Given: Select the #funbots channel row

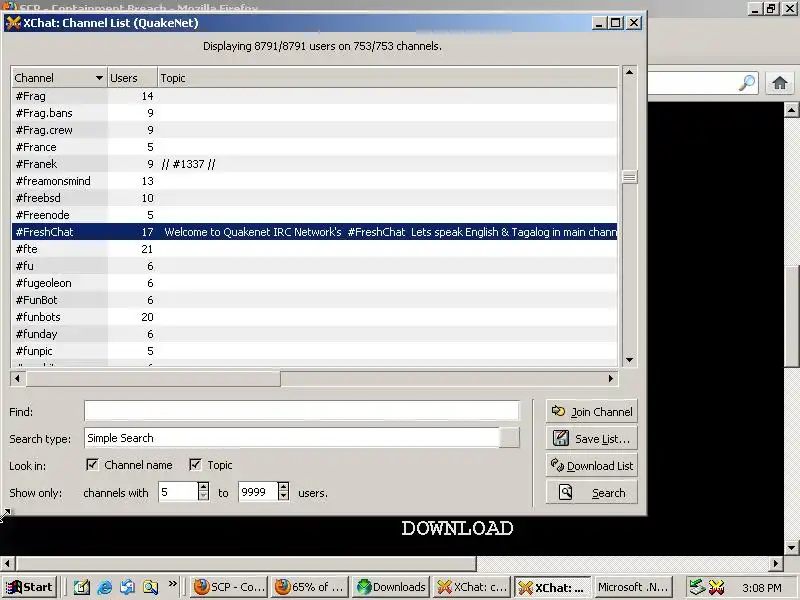Looking at the screenshot, I should (314, 317).
